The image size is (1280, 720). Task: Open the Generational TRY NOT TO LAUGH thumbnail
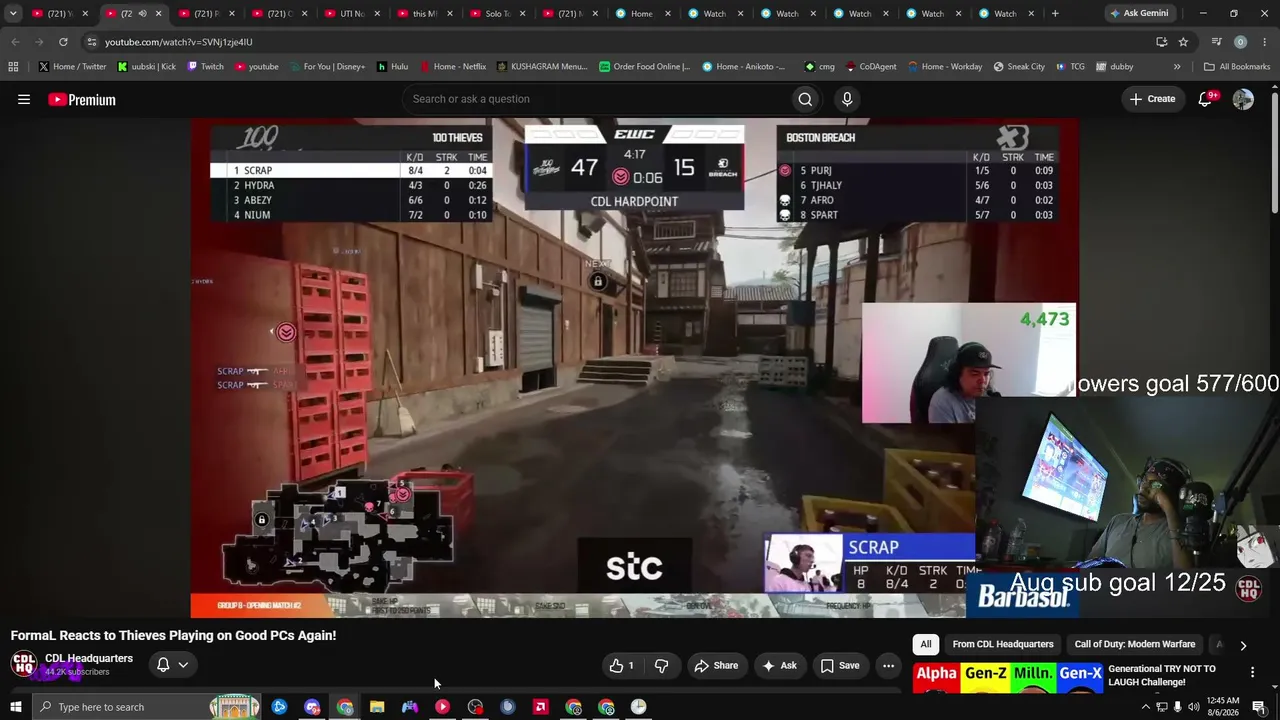coord(1007,677)
